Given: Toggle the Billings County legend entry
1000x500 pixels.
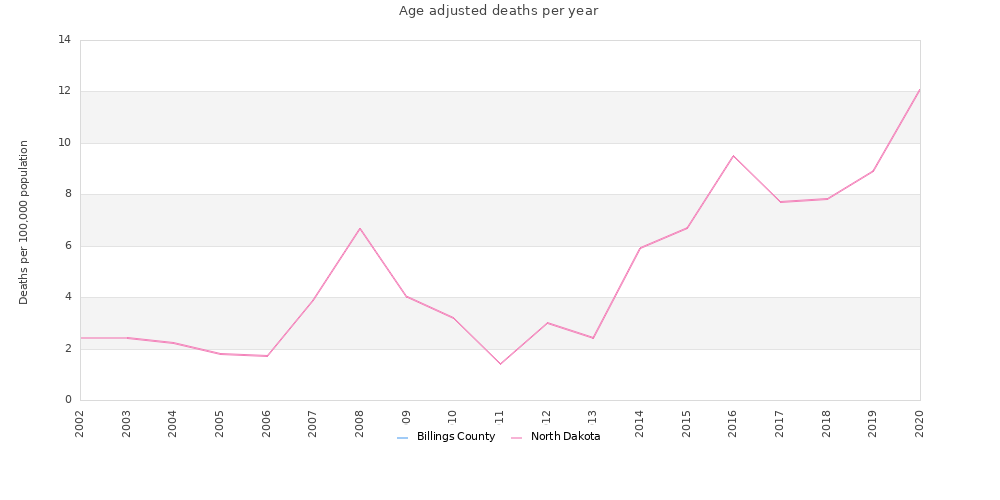Looking at the screenshot, I should pos(455,437).
